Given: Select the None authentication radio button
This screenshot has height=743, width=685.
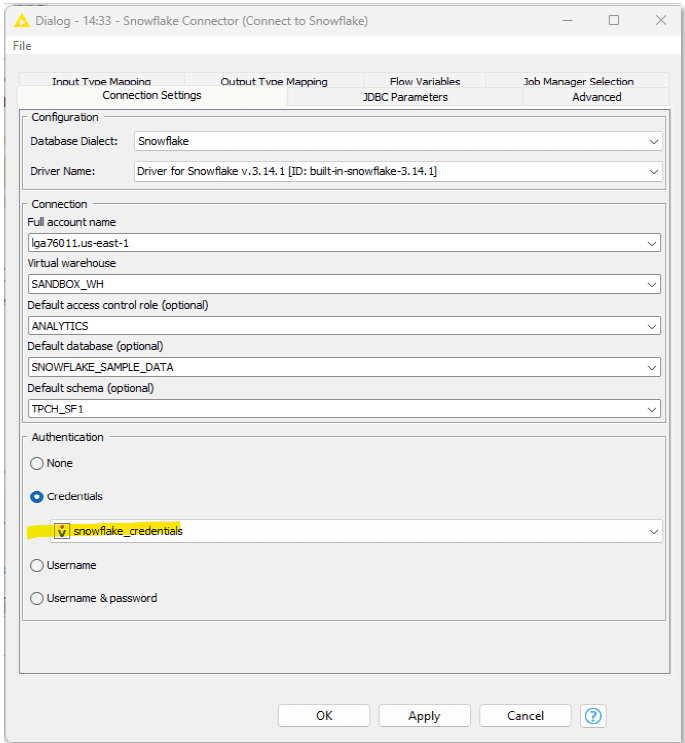Looking at the screenshot, I should pyautogui.click(x=36, y=463).
